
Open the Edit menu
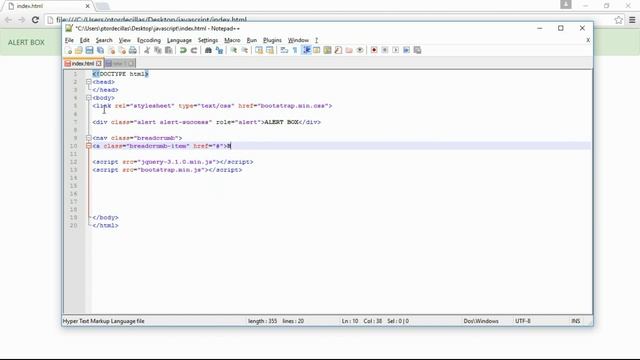[84, 40]
